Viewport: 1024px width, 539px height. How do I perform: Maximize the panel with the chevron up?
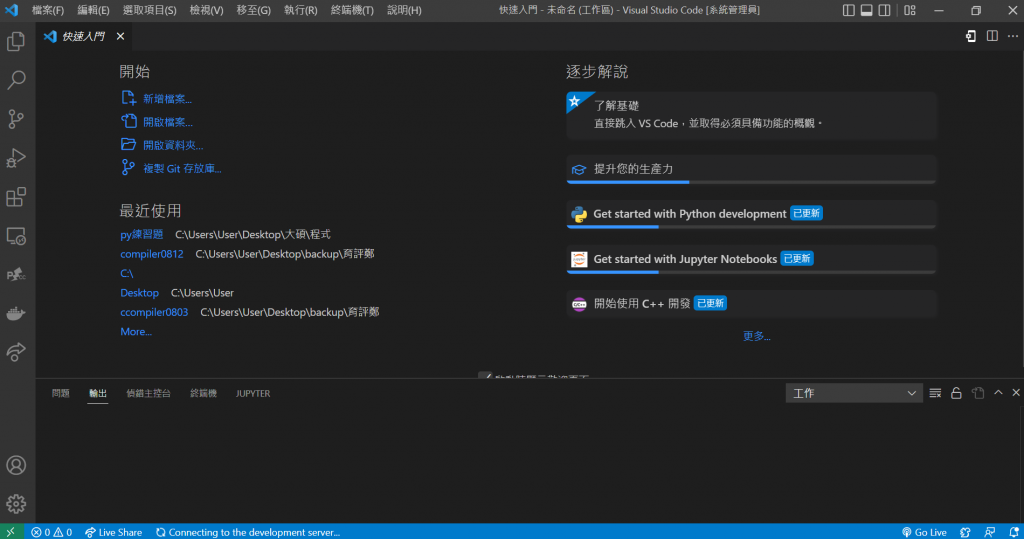click(x=998, y=393)
